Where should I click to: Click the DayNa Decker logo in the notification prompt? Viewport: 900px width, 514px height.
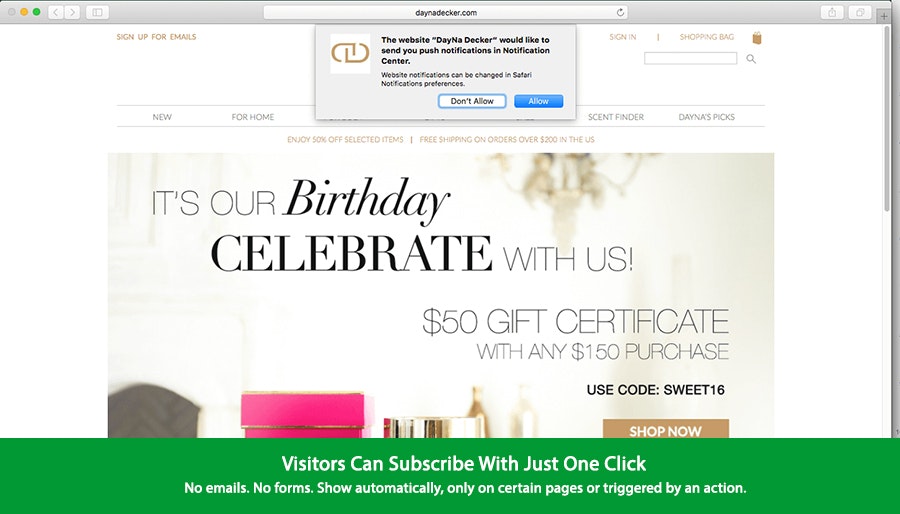[350, 53]
